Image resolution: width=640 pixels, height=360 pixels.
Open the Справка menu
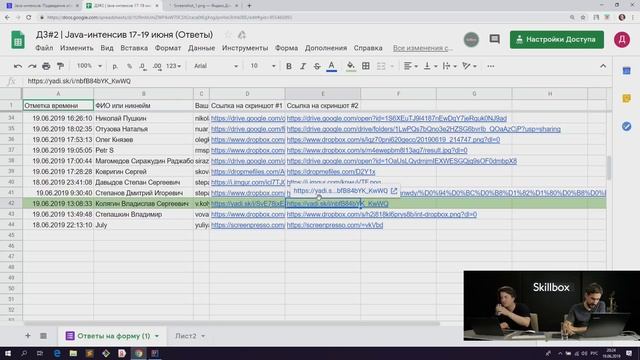tap(368, 48)
